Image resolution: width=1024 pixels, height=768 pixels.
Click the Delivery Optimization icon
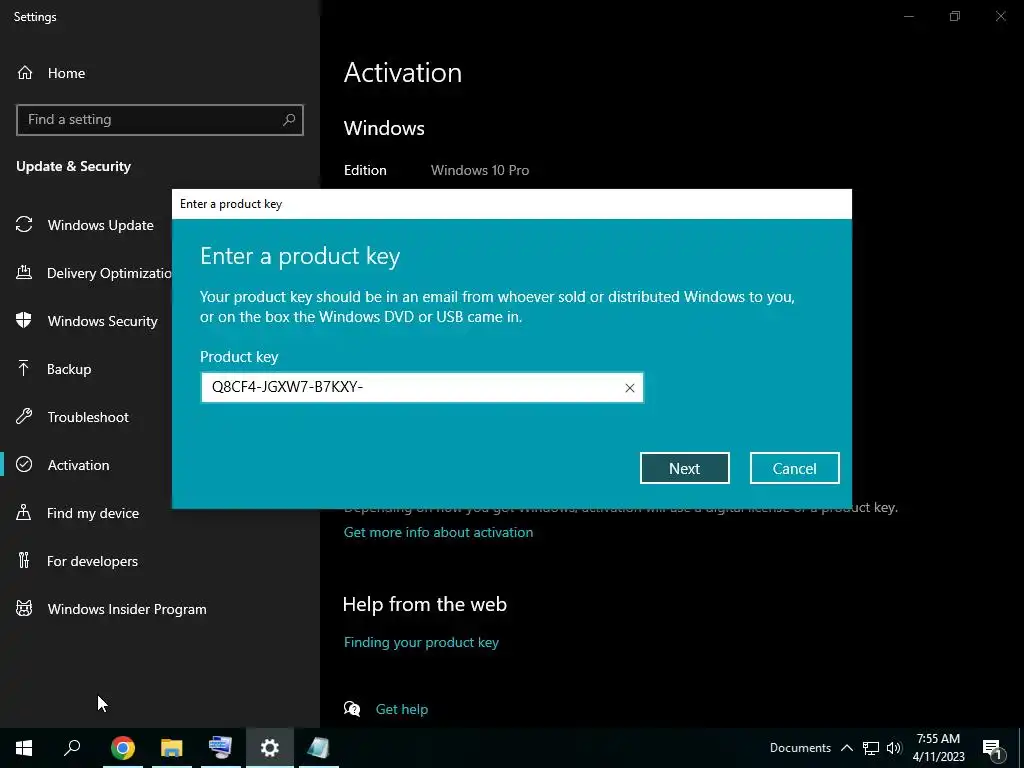click(x=24, y=272)
